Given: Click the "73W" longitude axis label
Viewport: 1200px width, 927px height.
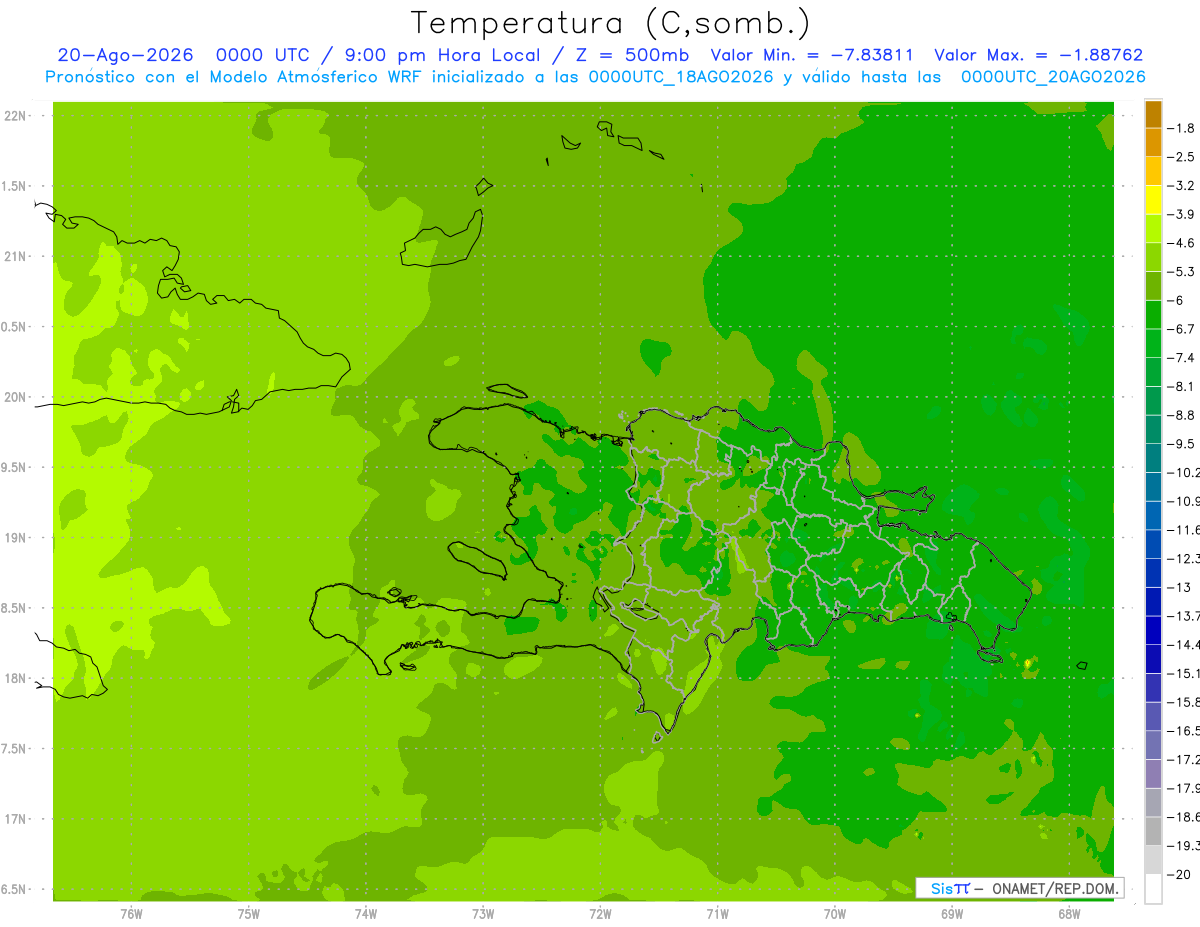Looking at the screenshot, I should point(483,913).
